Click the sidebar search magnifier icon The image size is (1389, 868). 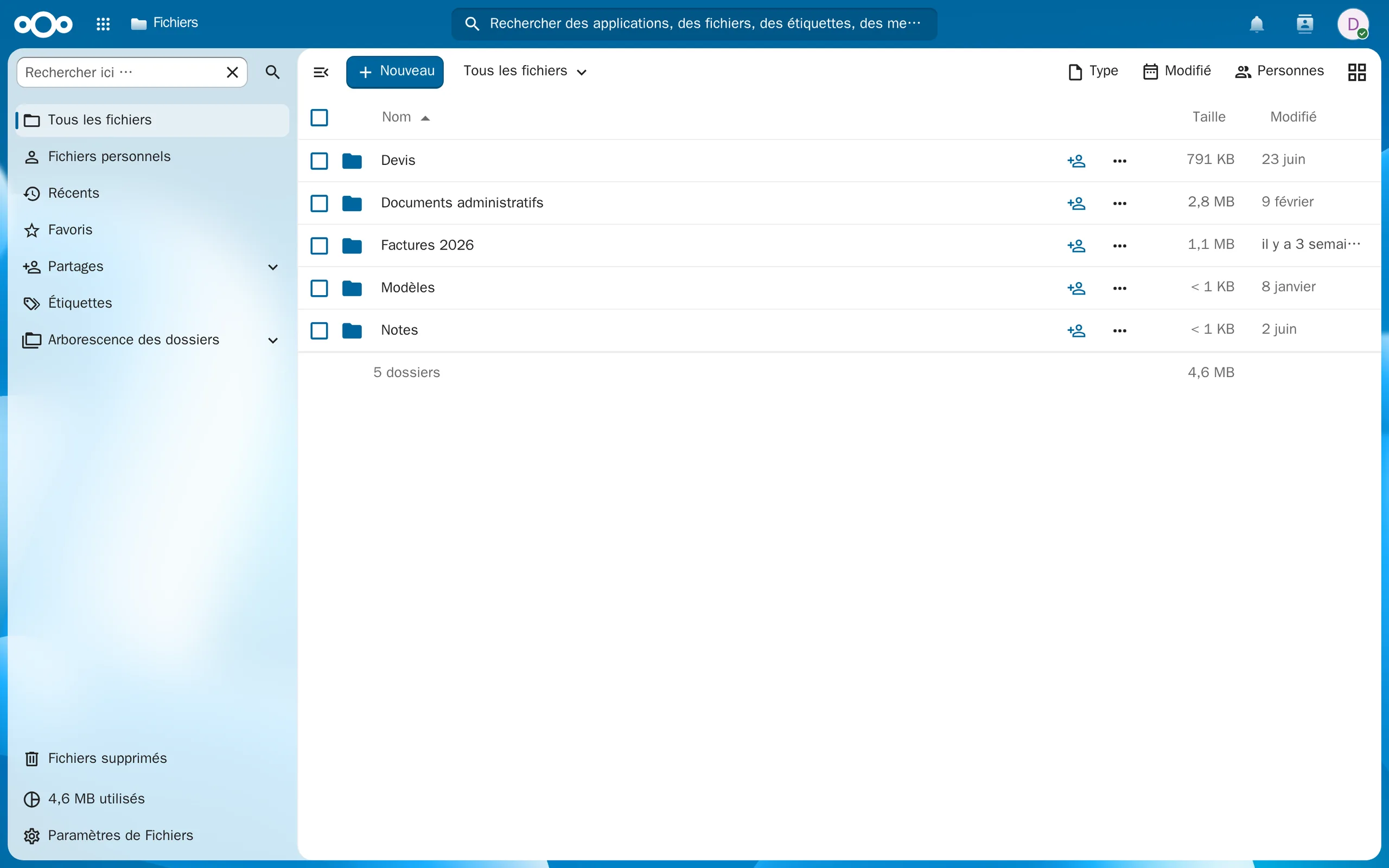tap(272, 72)
